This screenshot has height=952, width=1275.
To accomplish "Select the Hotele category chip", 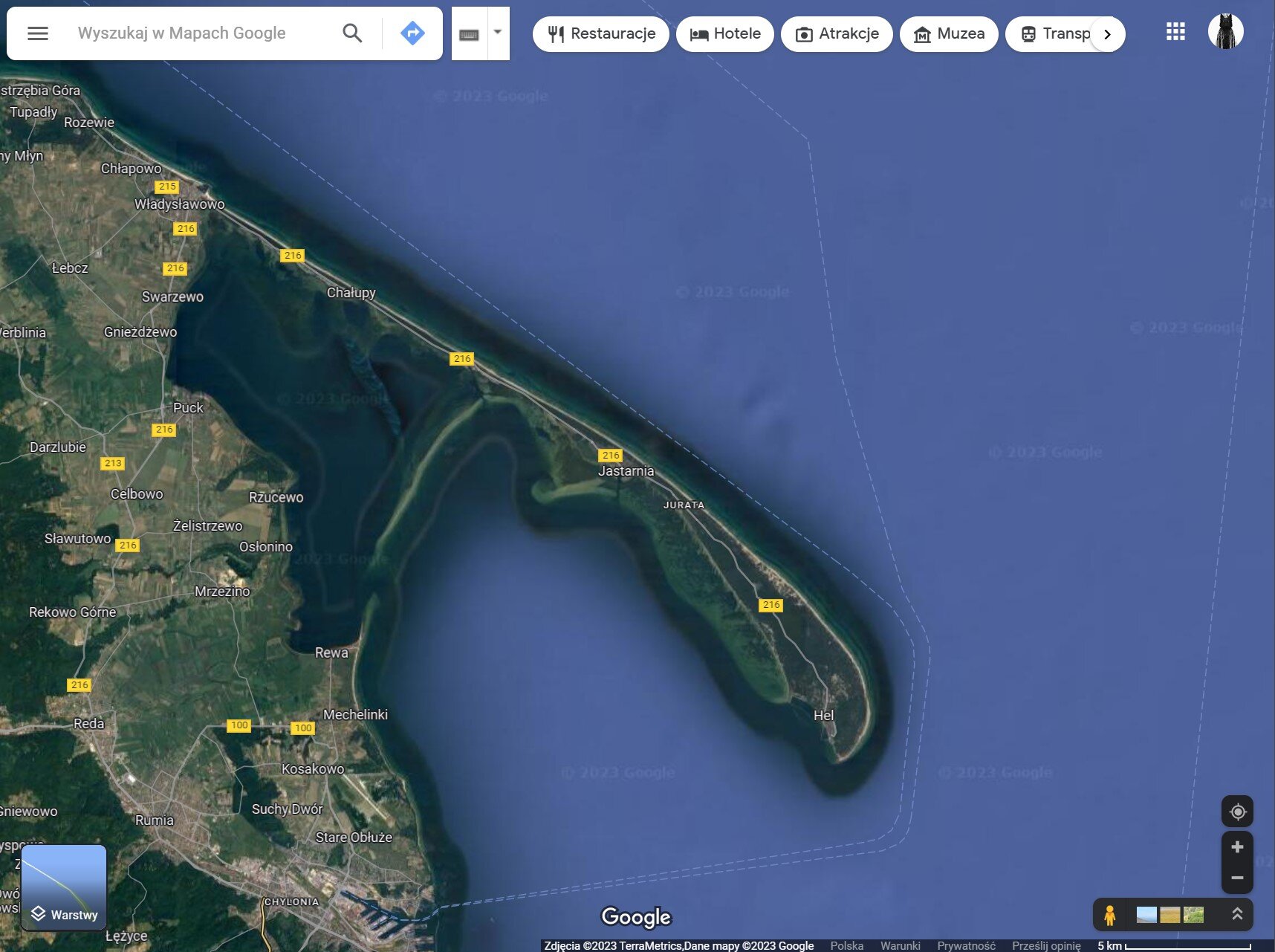I will [x=724, y=34].
